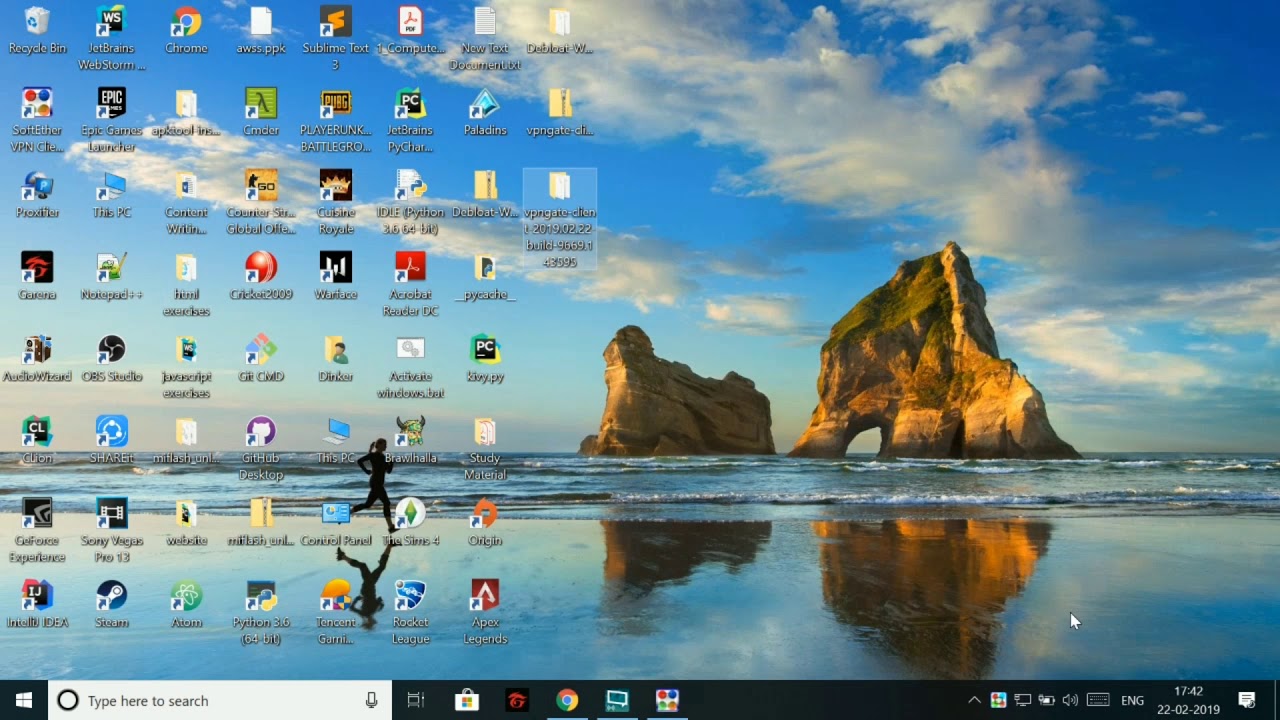Select the Cuisine Royale desktop shortcut
Screen dimensions: 1280x720
click(336, 202)
